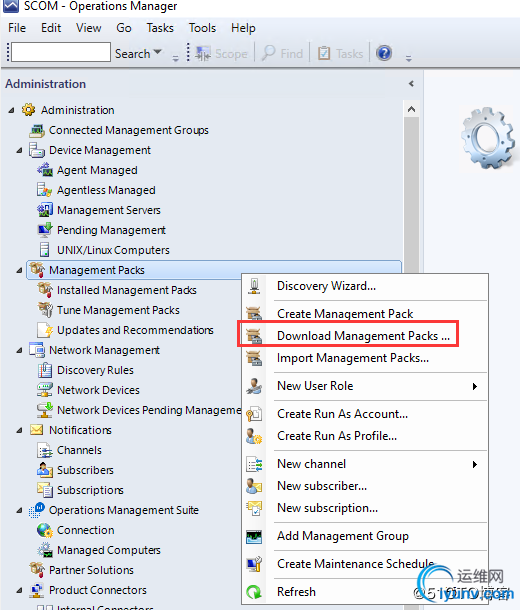Click the Agentless Managed icon
Screen dimensions: 520x610
[x=45, y=190]
